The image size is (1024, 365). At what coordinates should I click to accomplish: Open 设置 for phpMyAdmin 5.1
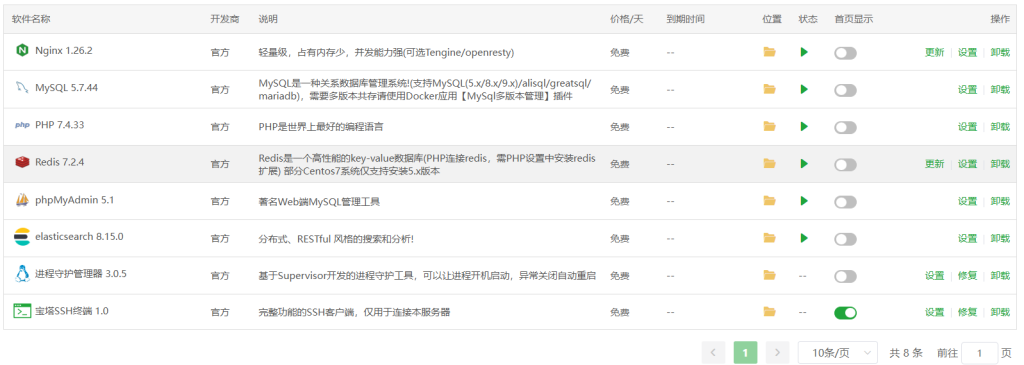click(x=967, y=201)
